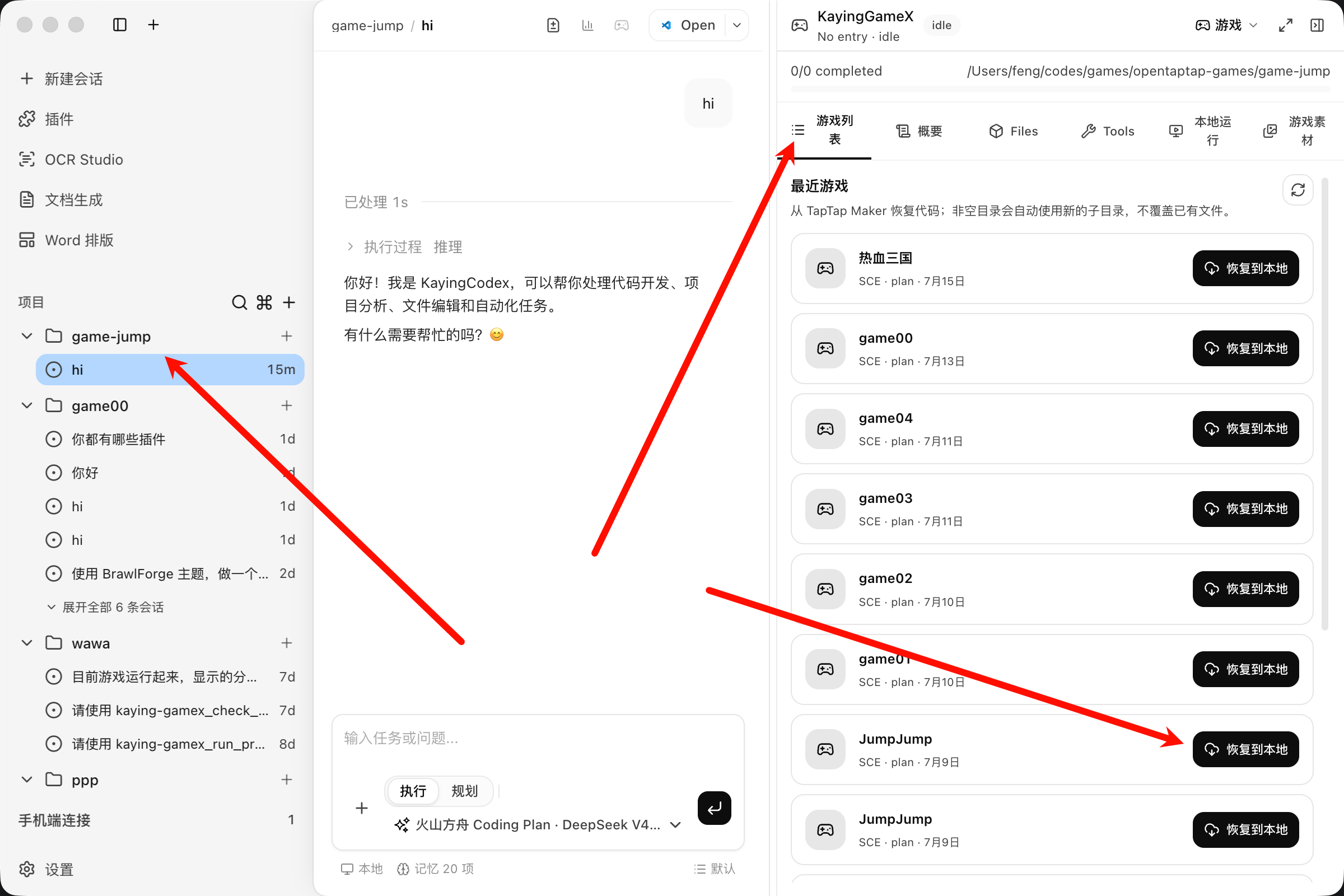Select the hi session dated 15m
Screen dimensions: 1344x896
click(170, 370)
